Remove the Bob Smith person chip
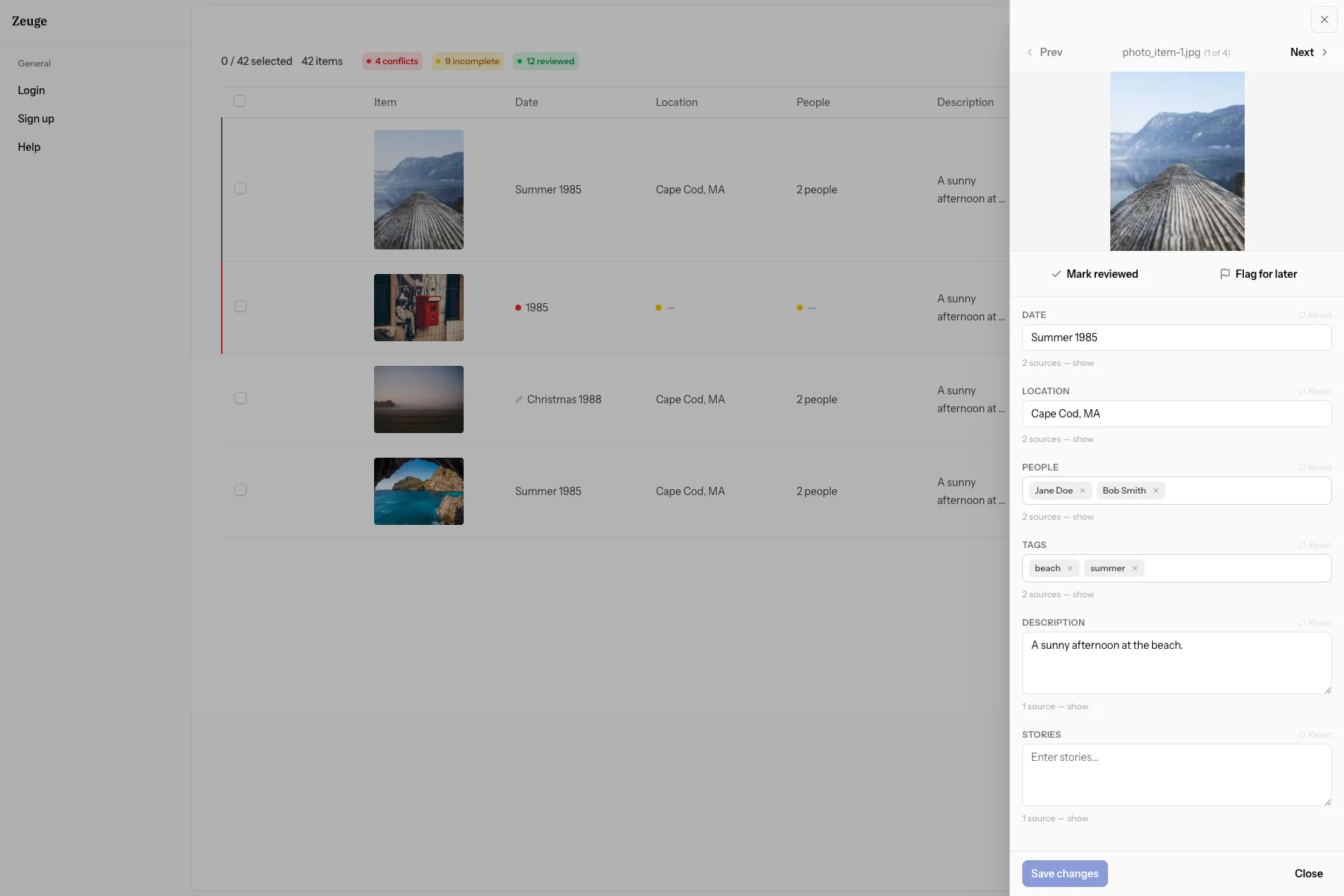Viewport: 1344px width, 896px height. 1156,491
